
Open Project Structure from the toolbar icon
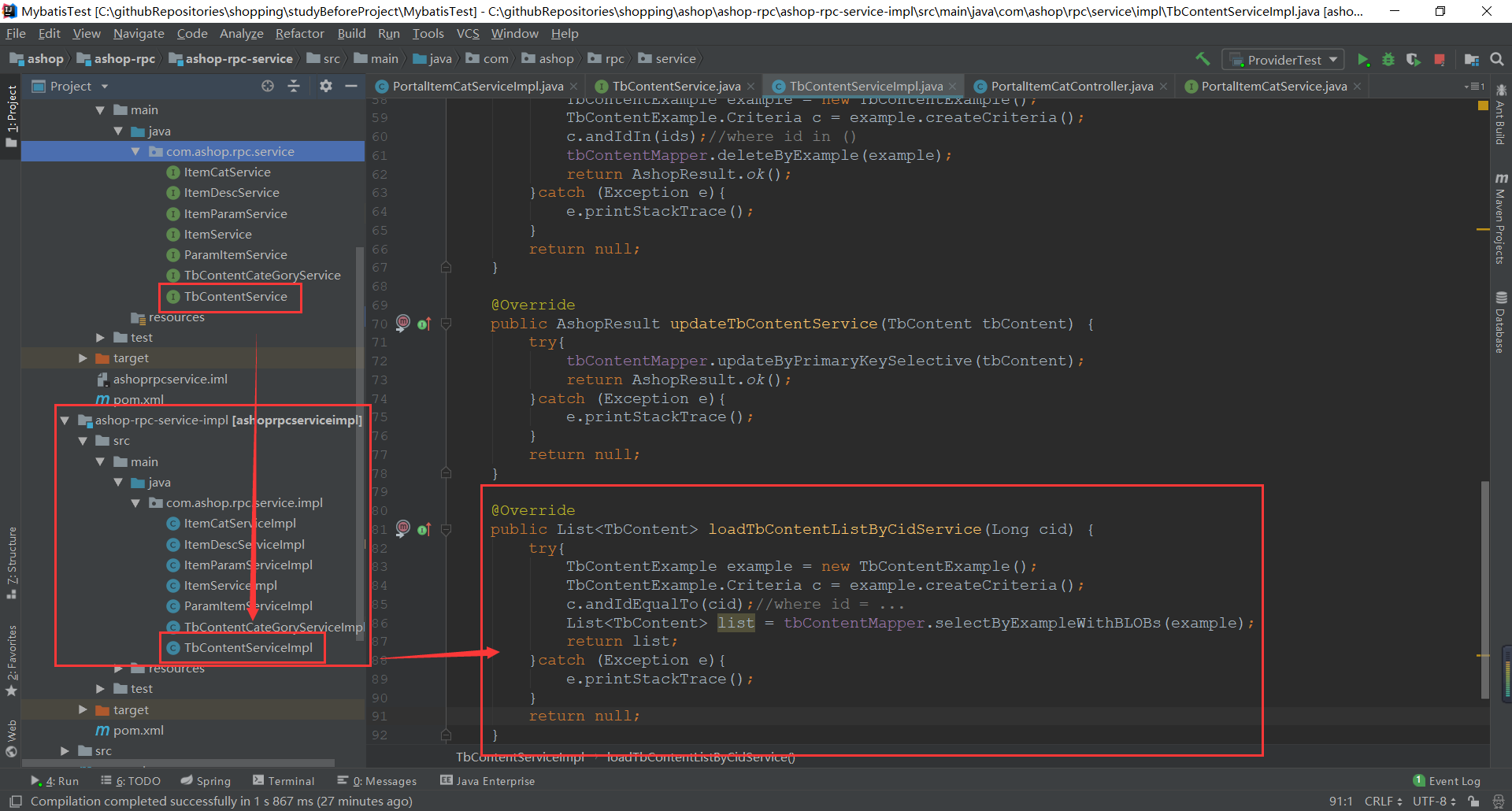1471,59
